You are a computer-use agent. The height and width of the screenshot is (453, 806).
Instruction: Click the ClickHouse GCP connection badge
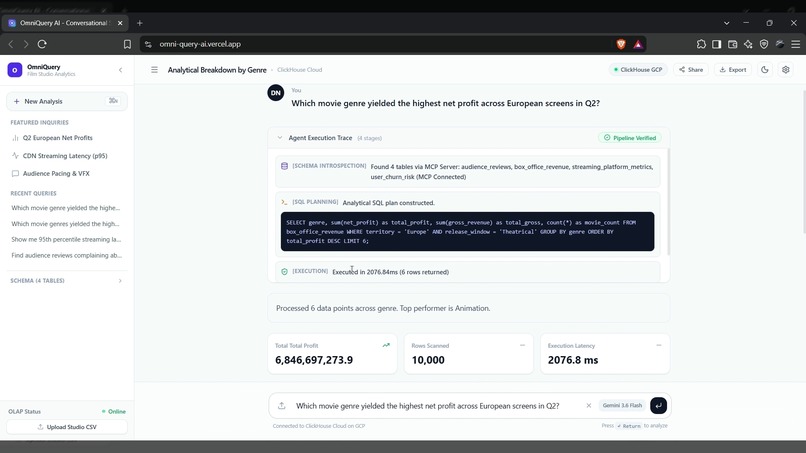[638, 70]
